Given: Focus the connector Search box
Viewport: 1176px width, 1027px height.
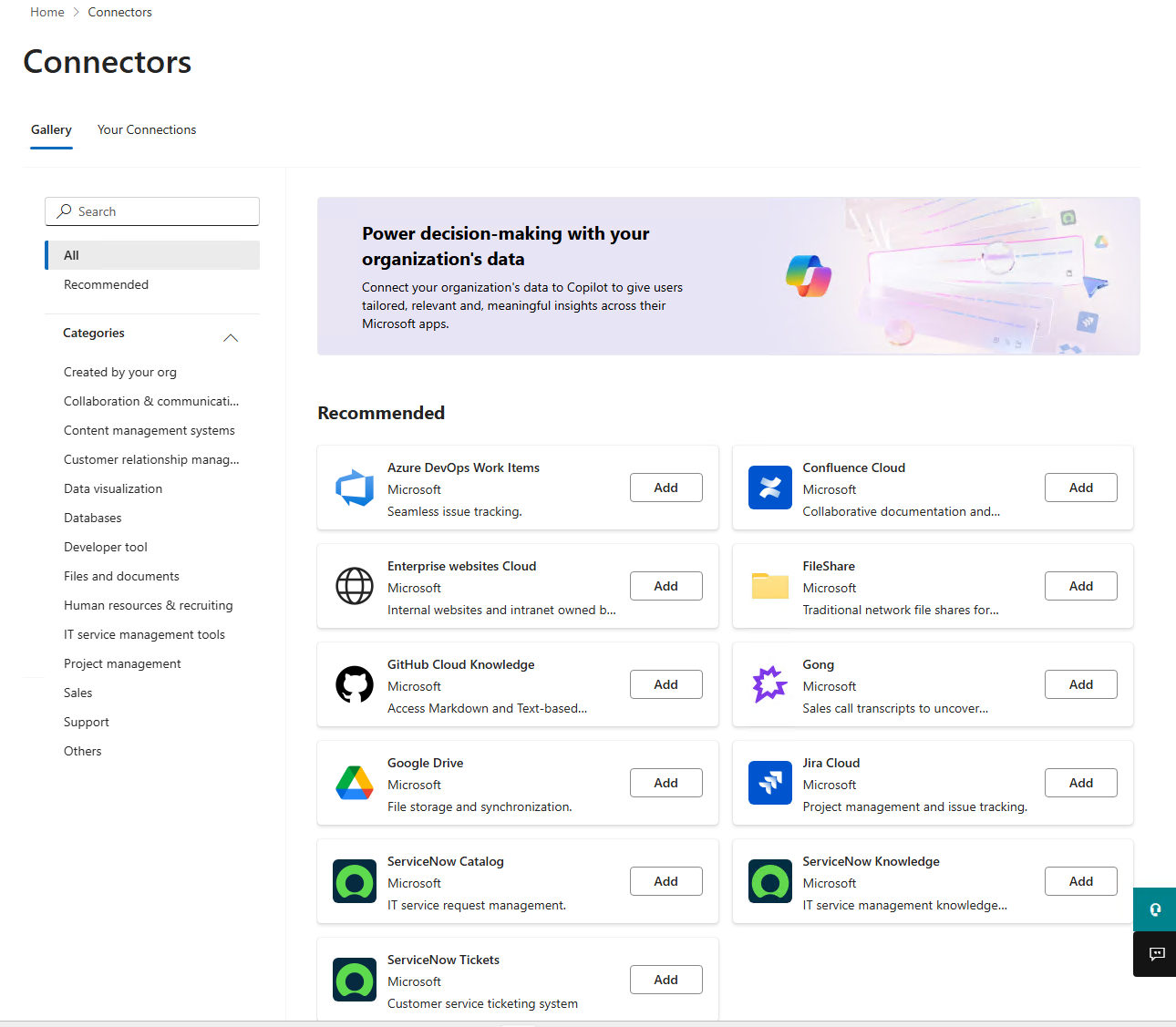Looking at the screenshot, I should point(152,211).
